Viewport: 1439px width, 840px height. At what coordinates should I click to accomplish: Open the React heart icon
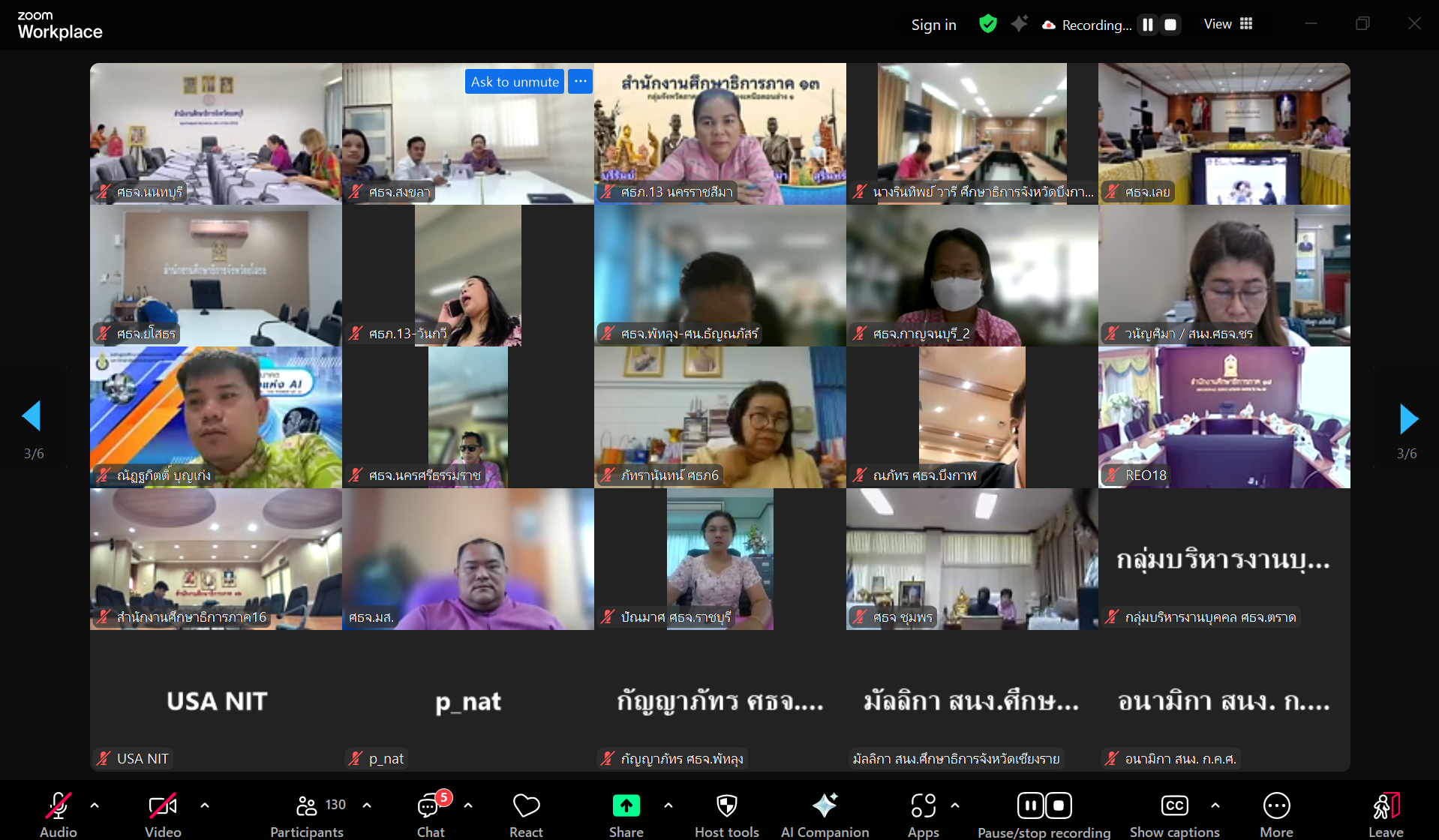coord(526,806)
